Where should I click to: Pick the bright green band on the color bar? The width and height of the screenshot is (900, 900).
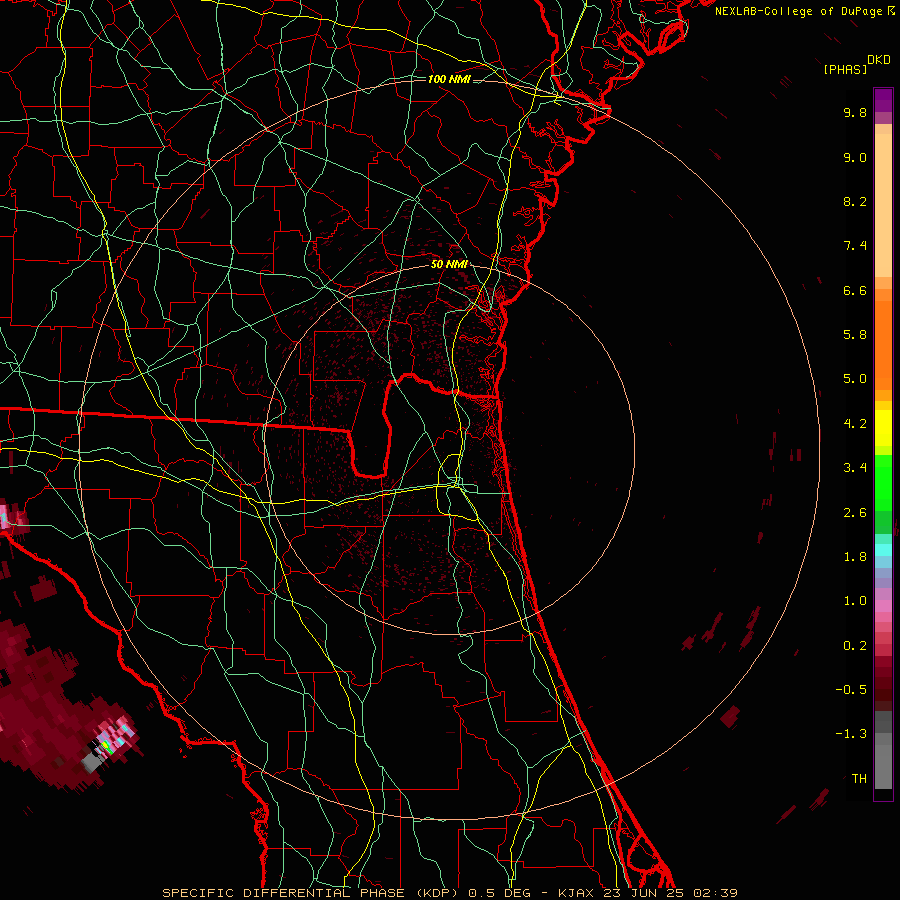coord(883,482)
